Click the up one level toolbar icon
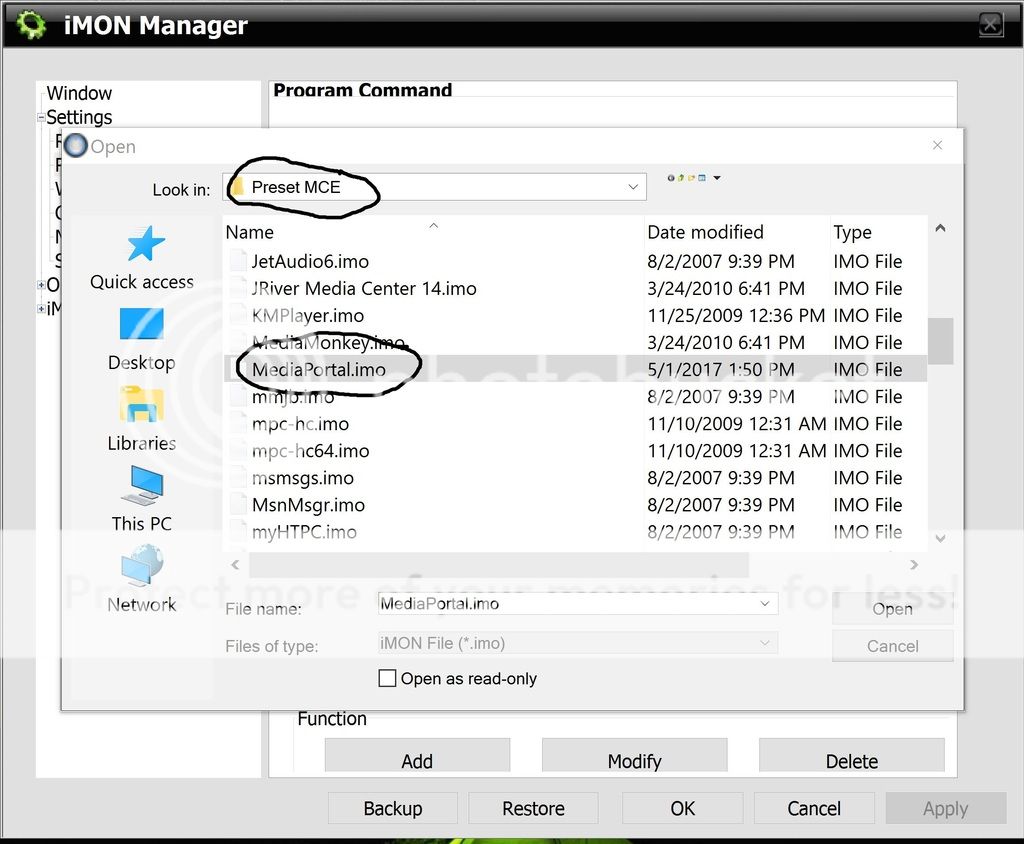 pos(681,178)
